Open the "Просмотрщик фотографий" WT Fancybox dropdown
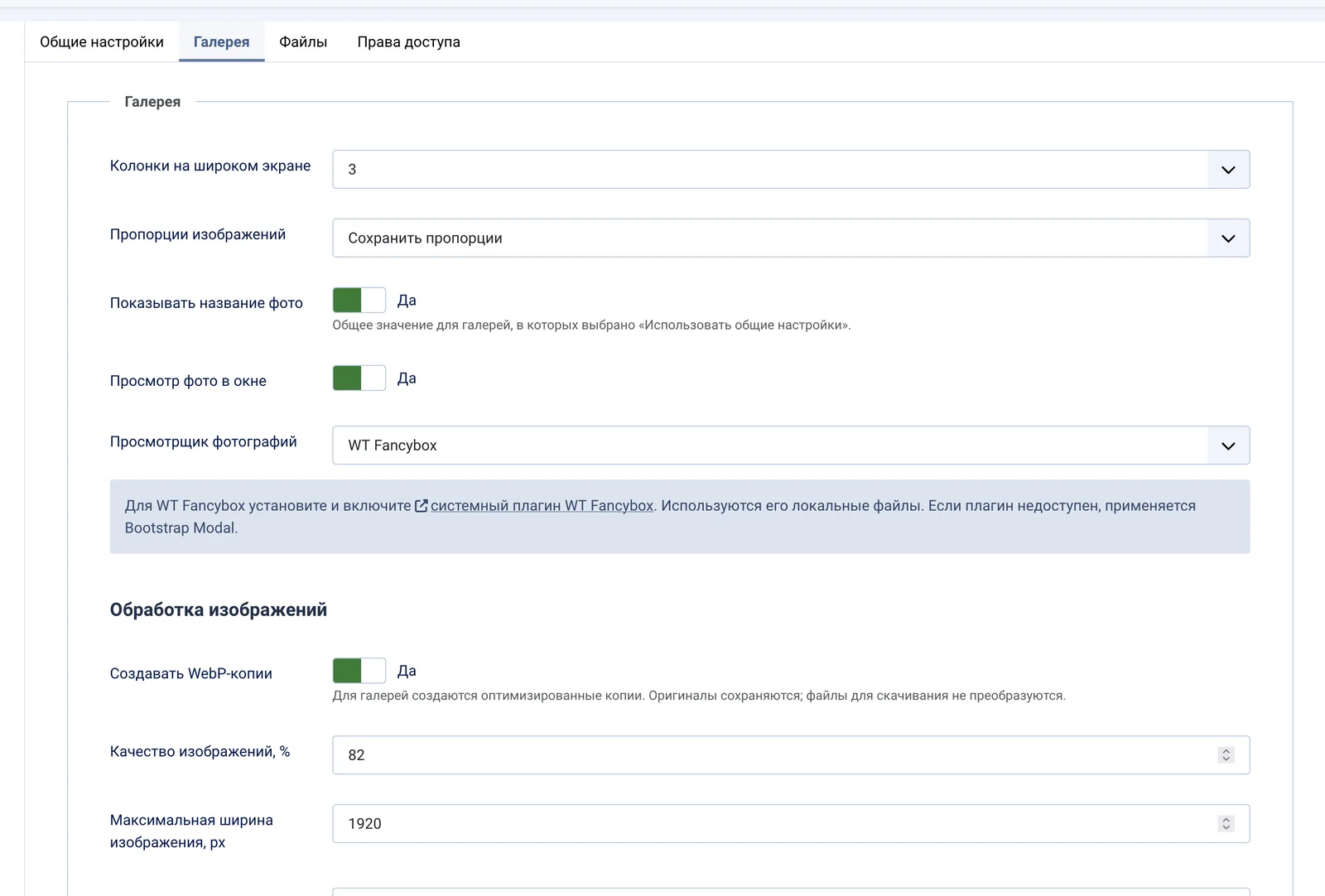 pyautogui.click(x=791, y=446)
